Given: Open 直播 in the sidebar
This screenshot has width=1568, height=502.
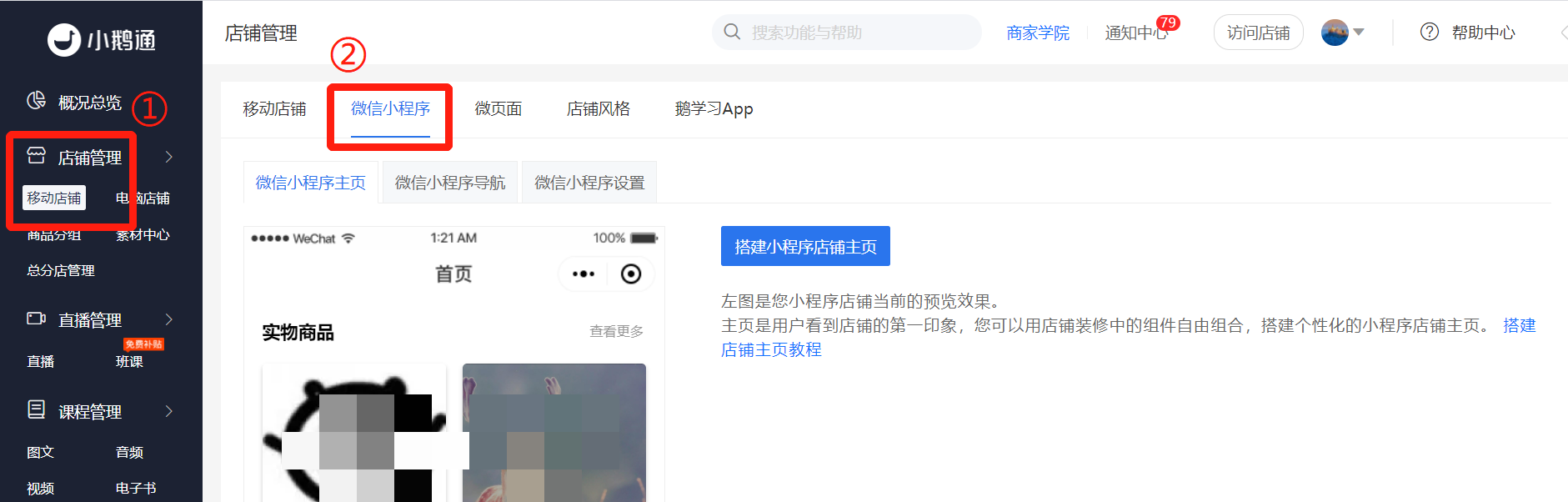Looking at the screenshot, I should pyautogui.click(x=41, y=361).
